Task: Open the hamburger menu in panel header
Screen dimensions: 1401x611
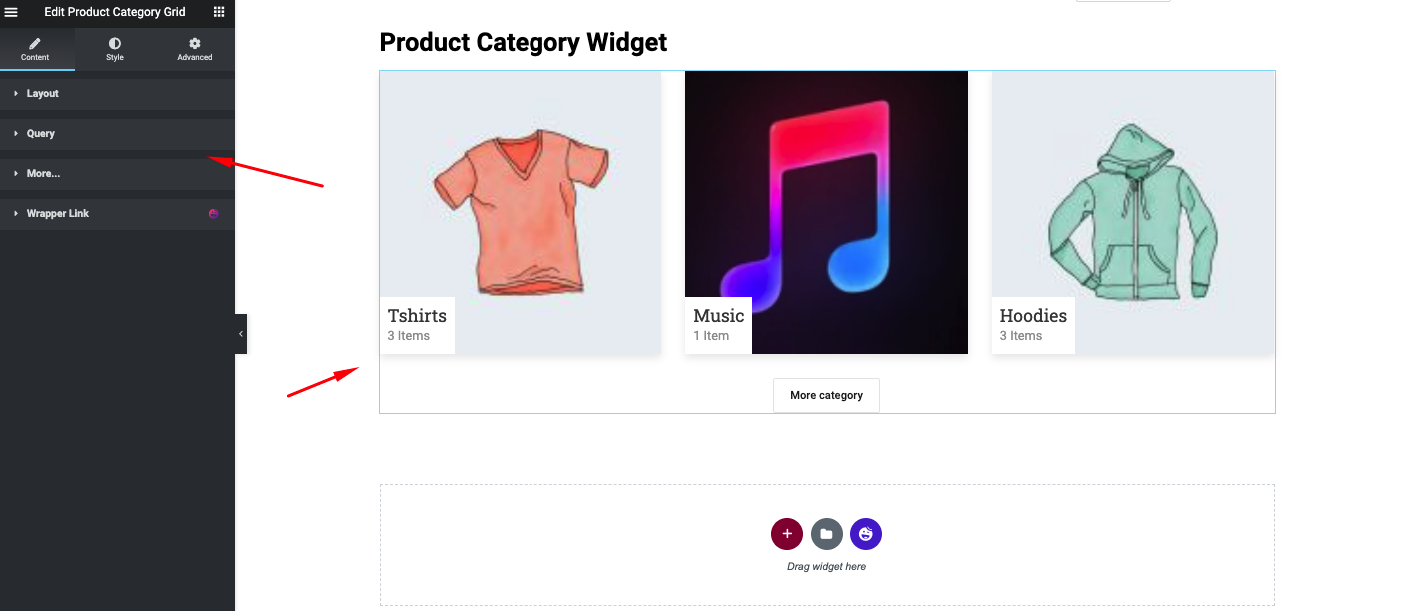Action: click(12, 12)
